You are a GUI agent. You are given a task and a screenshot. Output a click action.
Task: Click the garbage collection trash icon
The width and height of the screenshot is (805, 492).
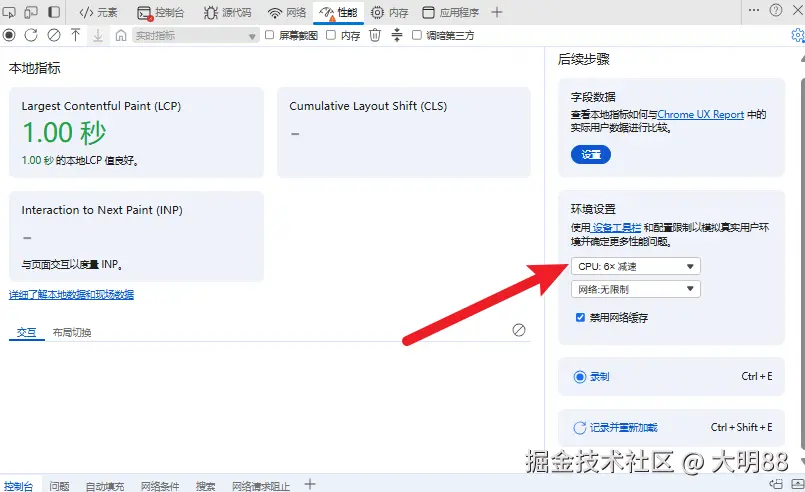point(375,35)
